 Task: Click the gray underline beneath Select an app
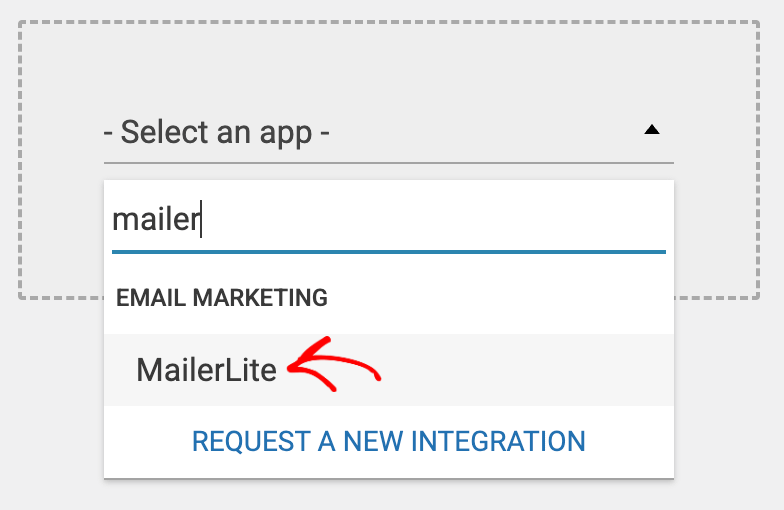(388, 162)
